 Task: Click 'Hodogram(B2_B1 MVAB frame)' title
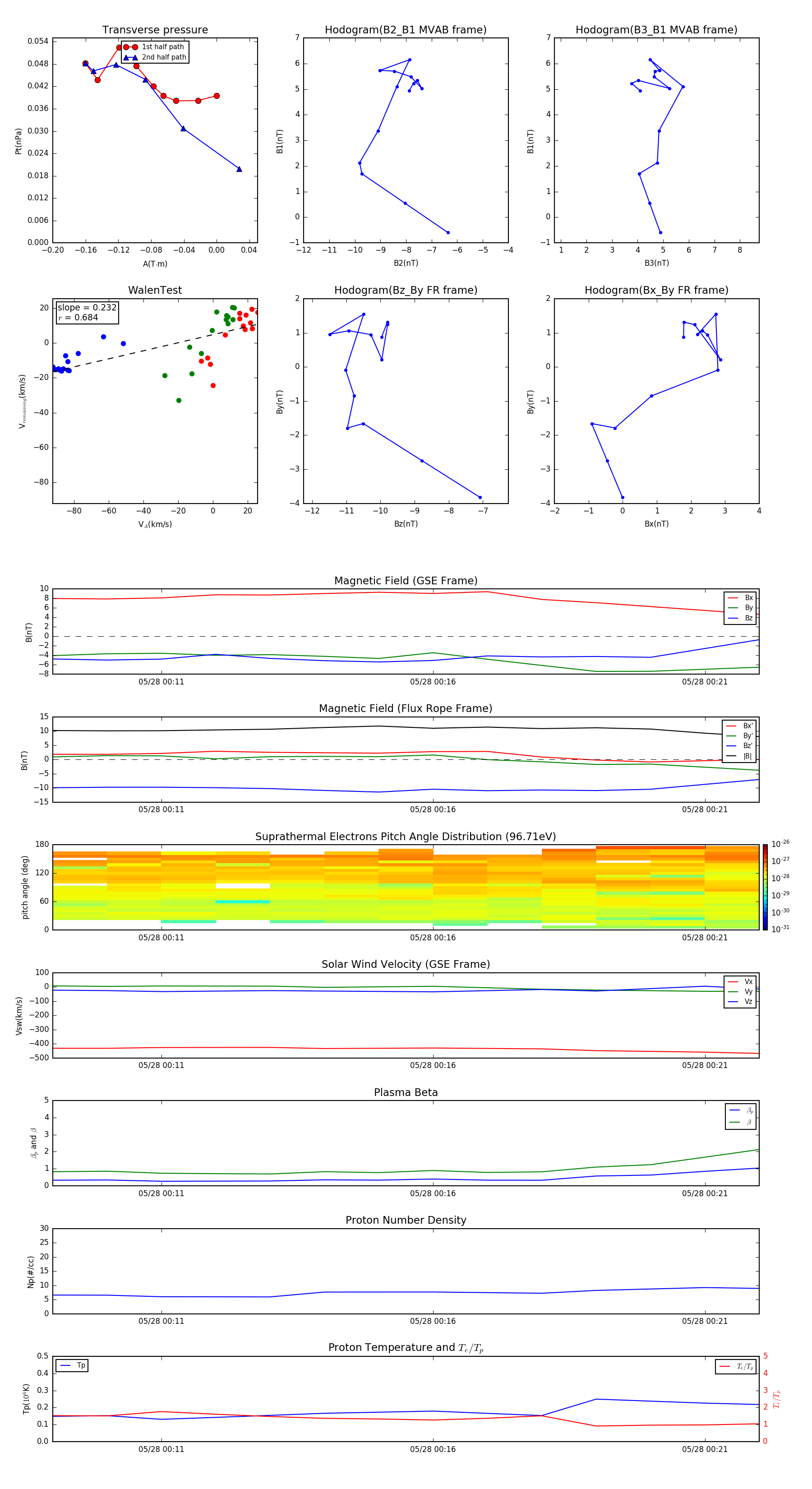pyautogui.click(x=406, y=30)
